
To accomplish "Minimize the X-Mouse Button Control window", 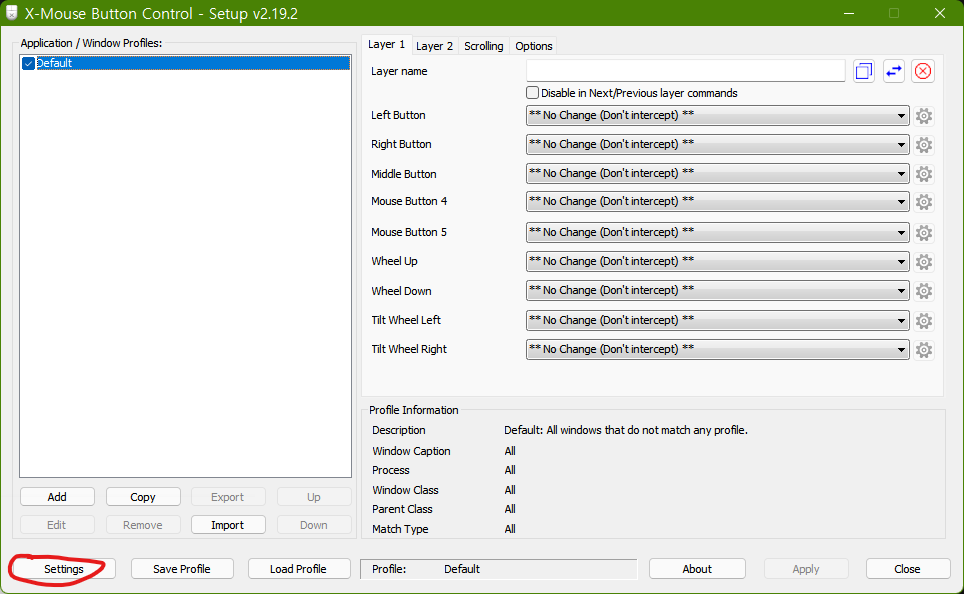I will point(849,13).
